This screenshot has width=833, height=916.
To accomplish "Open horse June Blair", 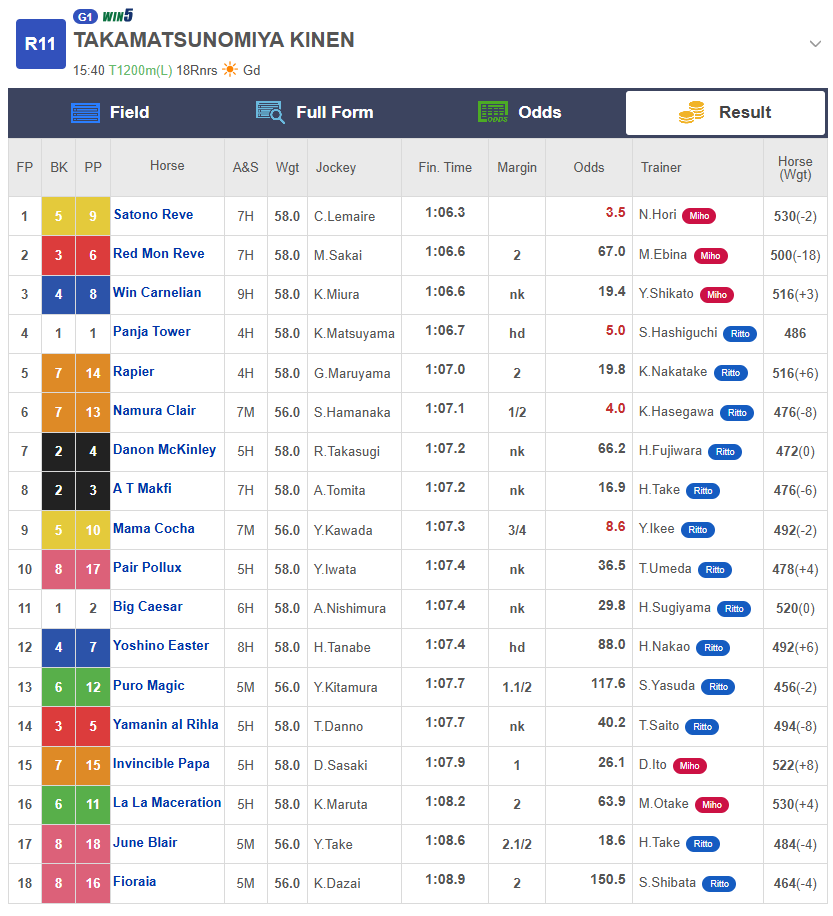I will (x=145, y=842).
